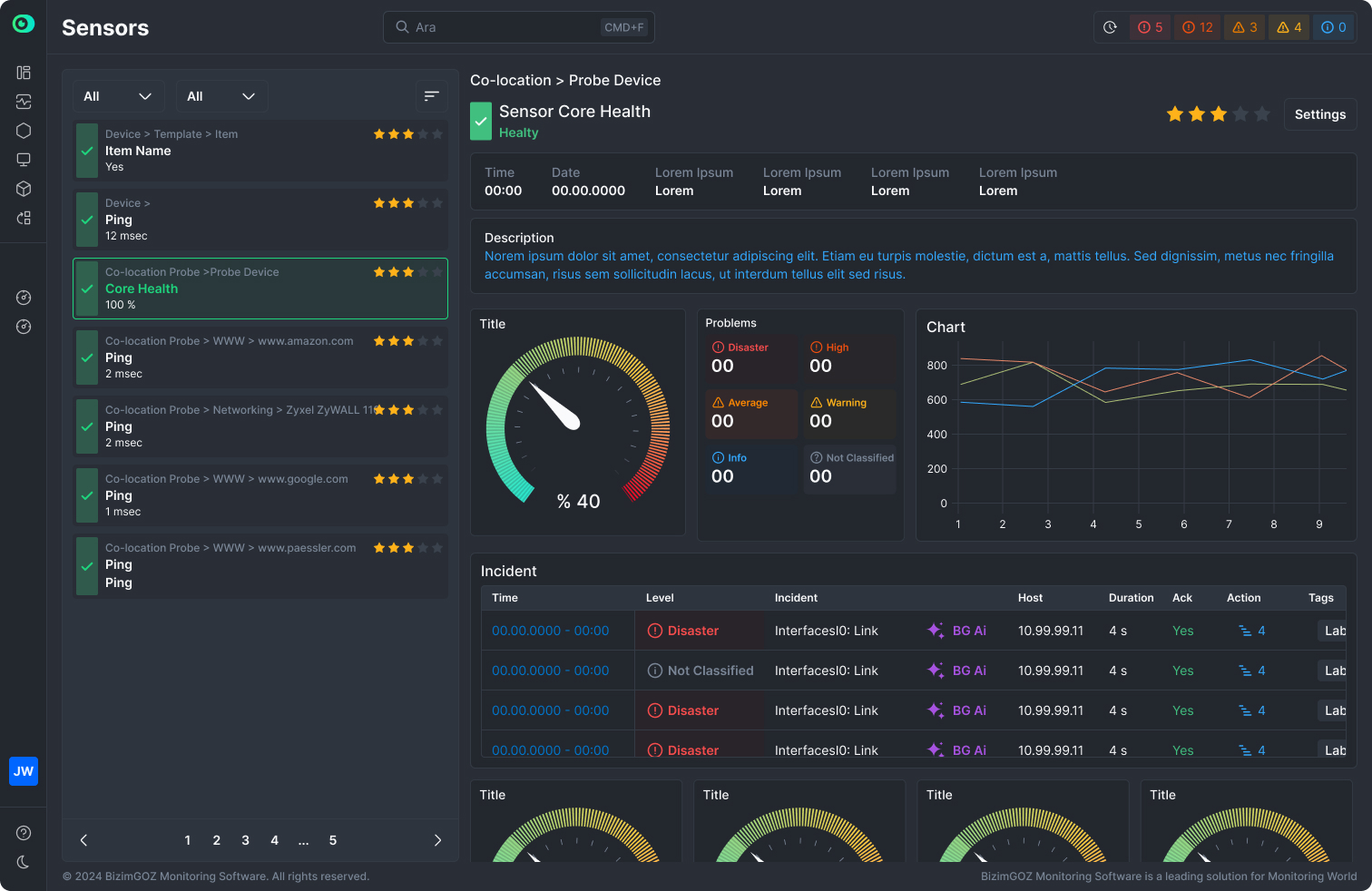Click BG Ai in first incident row

point(956,631)
